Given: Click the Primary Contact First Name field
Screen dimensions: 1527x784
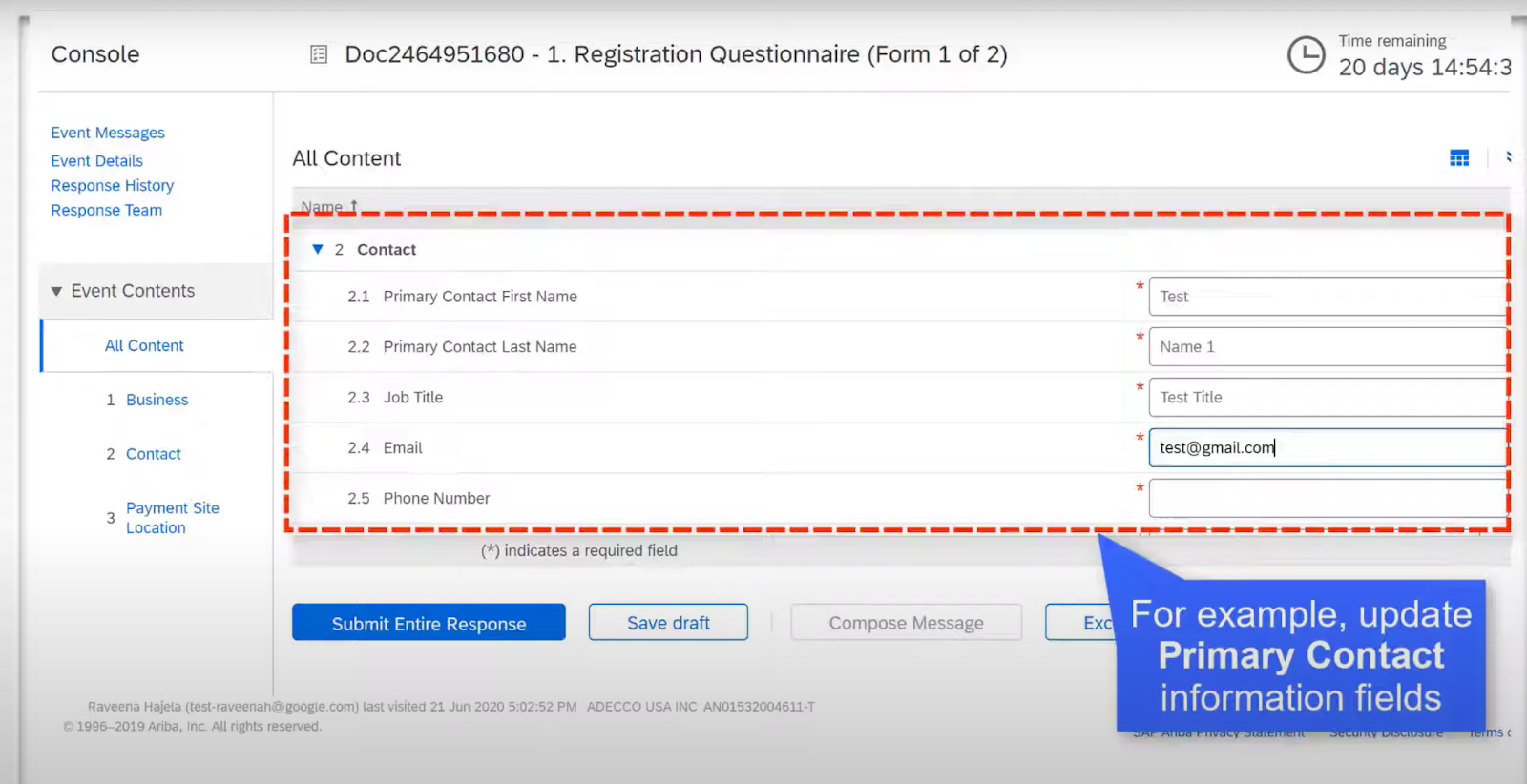Looking at the screenshot, I should pos(1328,297).
